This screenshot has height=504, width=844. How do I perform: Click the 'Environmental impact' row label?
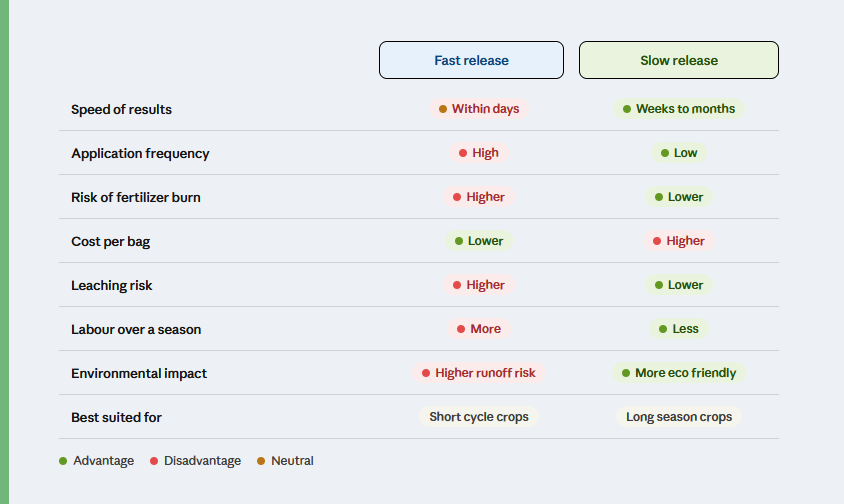139,373
